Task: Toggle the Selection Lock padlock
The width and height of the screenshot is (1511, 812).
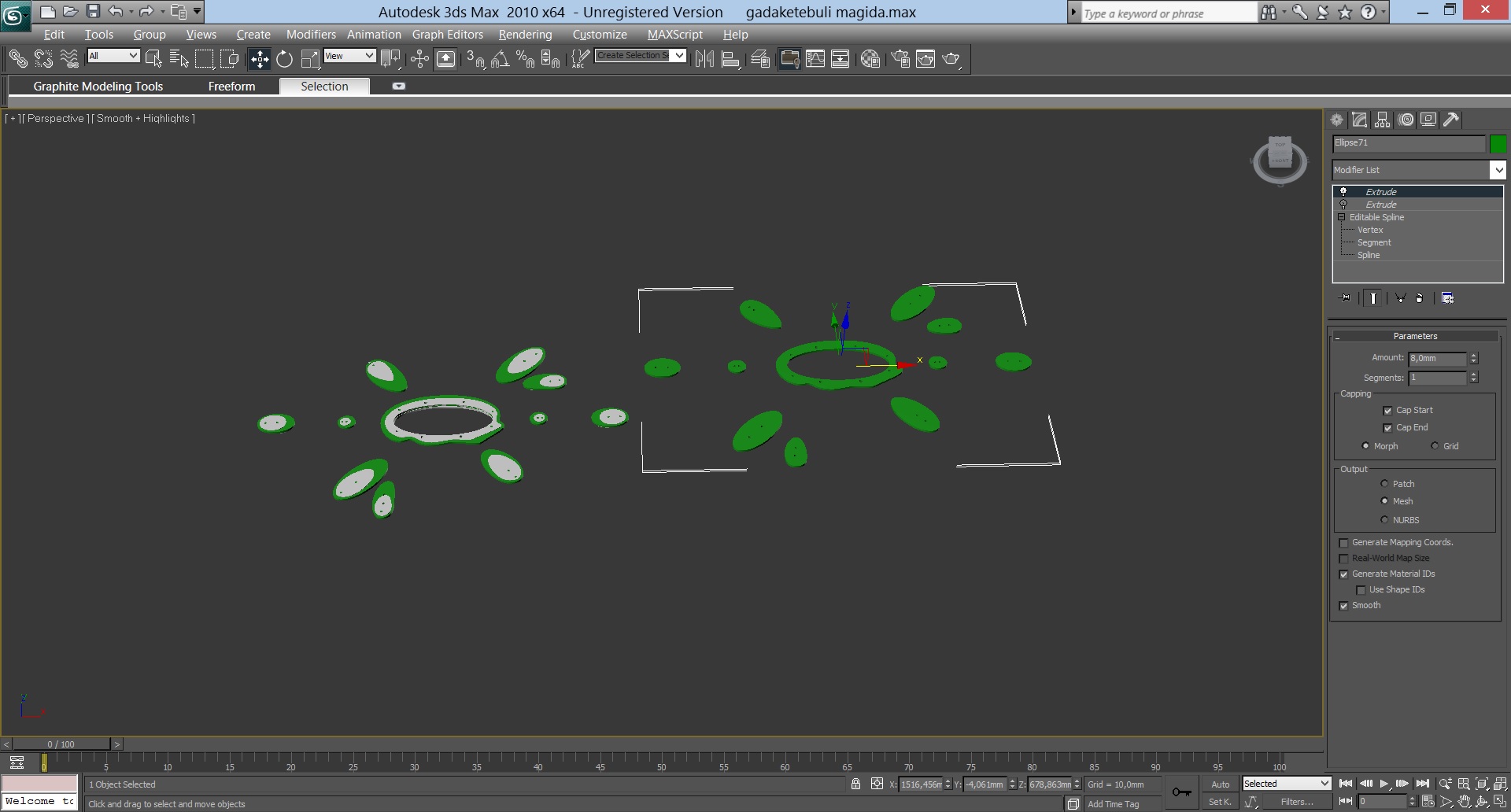Action: 855,784
